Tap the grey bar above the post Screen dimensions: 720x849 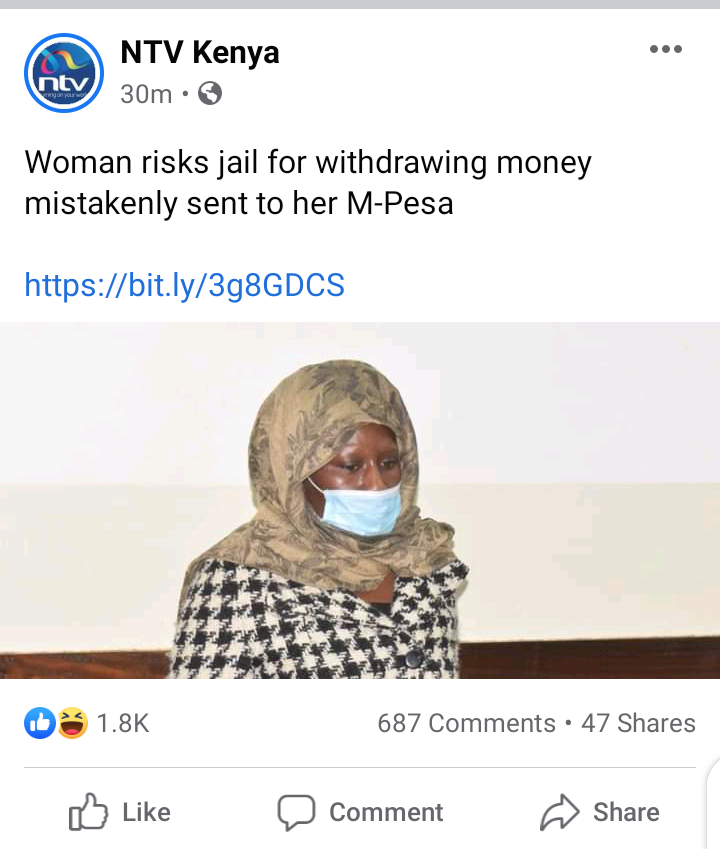click(360, 4)
